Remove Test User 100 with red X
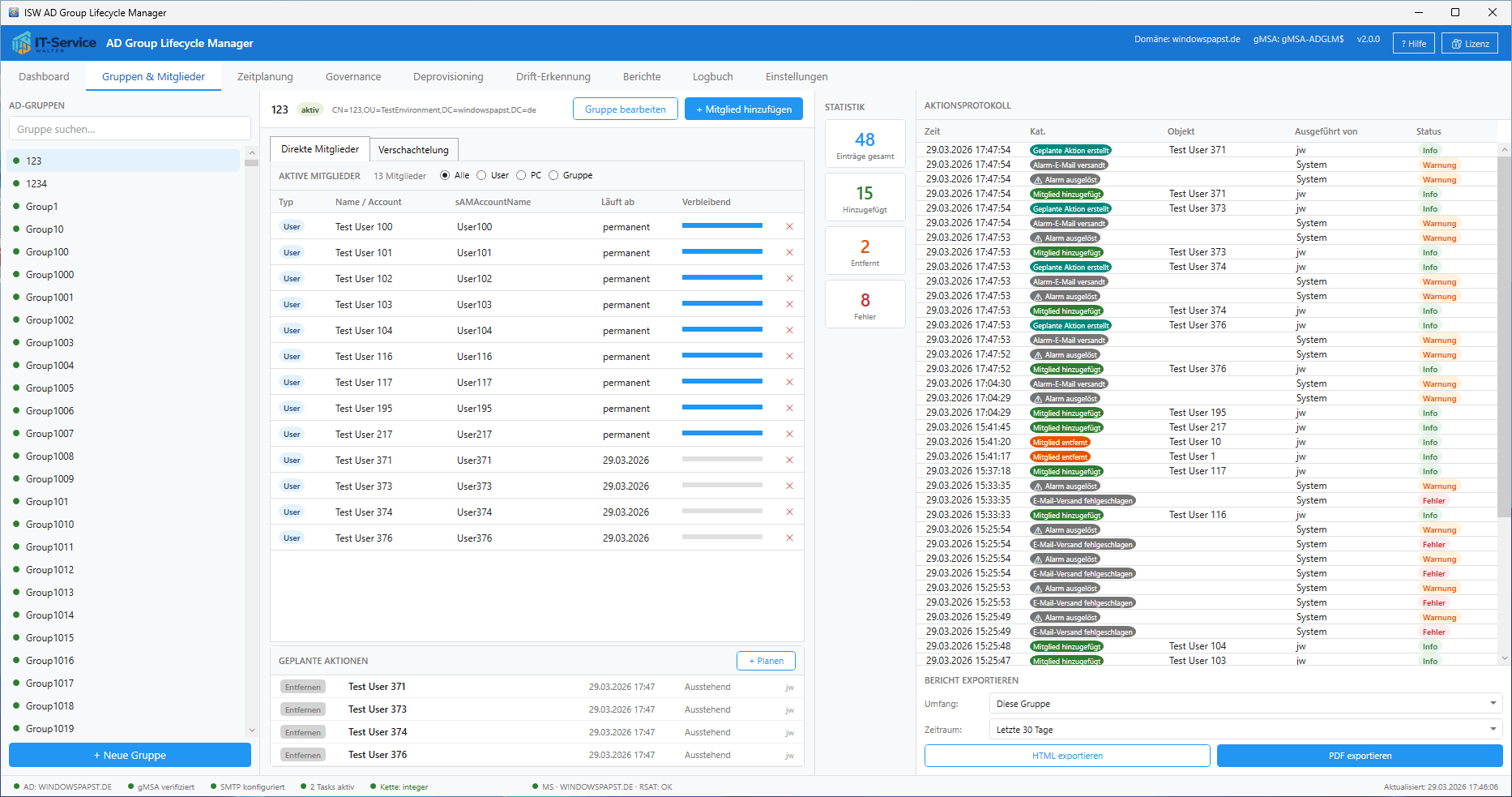The width and height of the screenshot is (1512, 797). pos(789,227)
